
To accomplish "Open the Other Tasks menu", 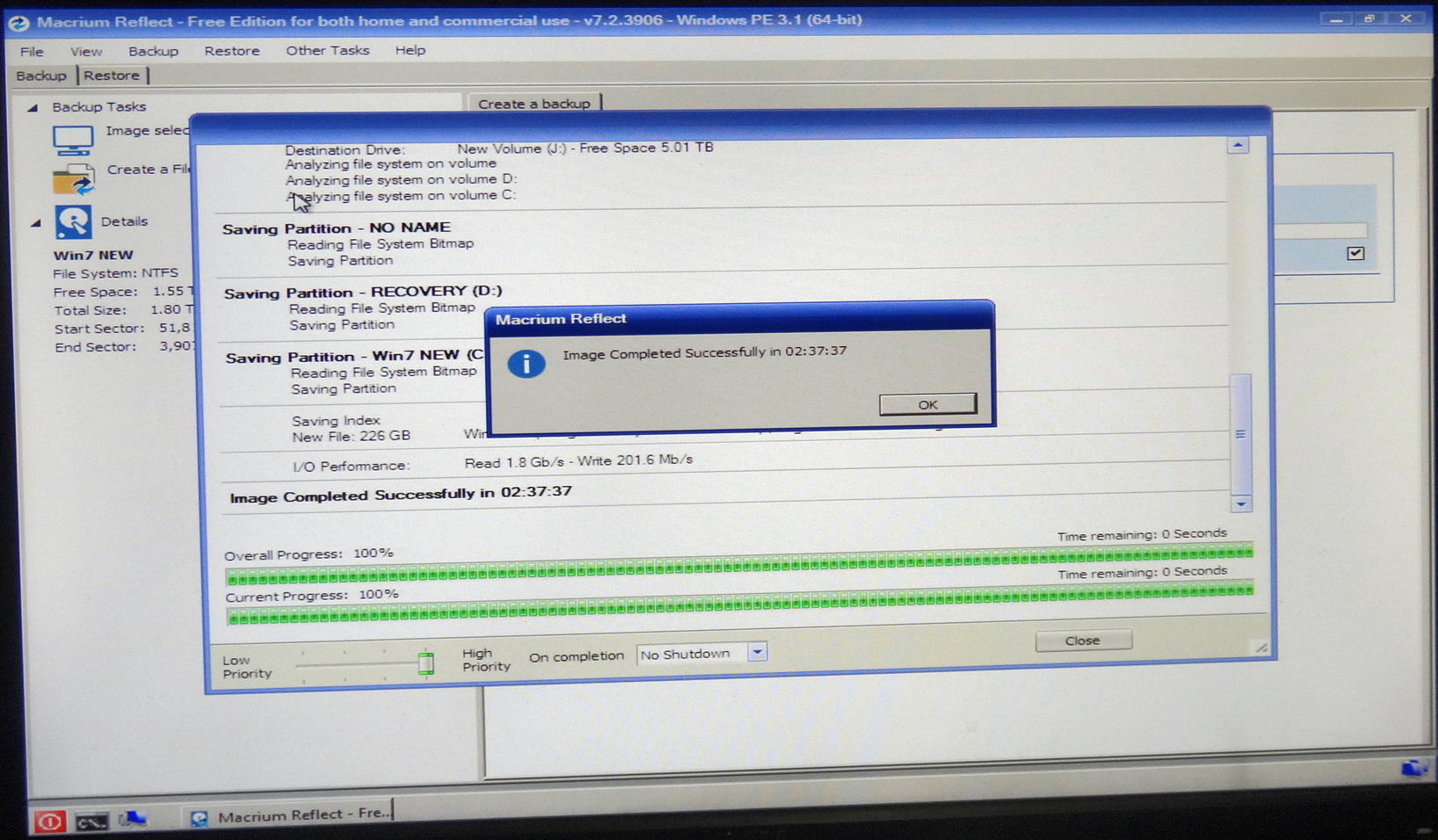I will pos(327,50).
